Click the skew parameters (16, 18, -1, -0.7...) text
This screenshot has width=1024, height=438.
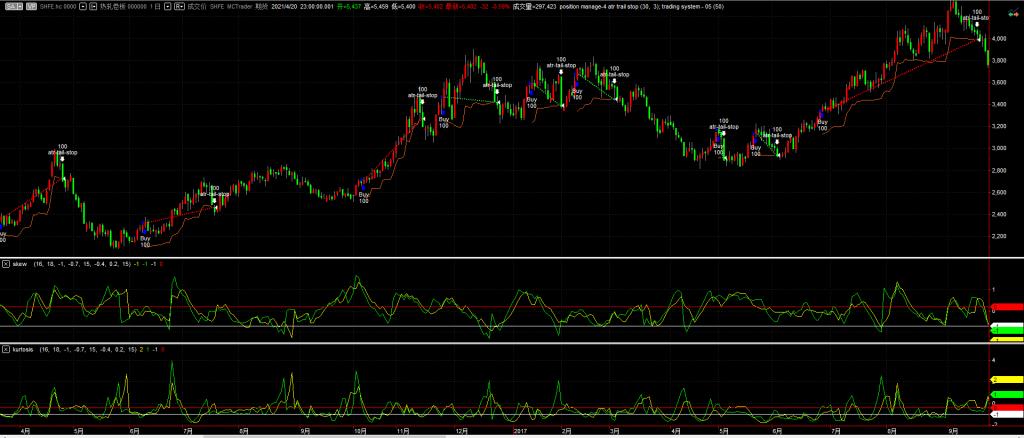point(82,264)
